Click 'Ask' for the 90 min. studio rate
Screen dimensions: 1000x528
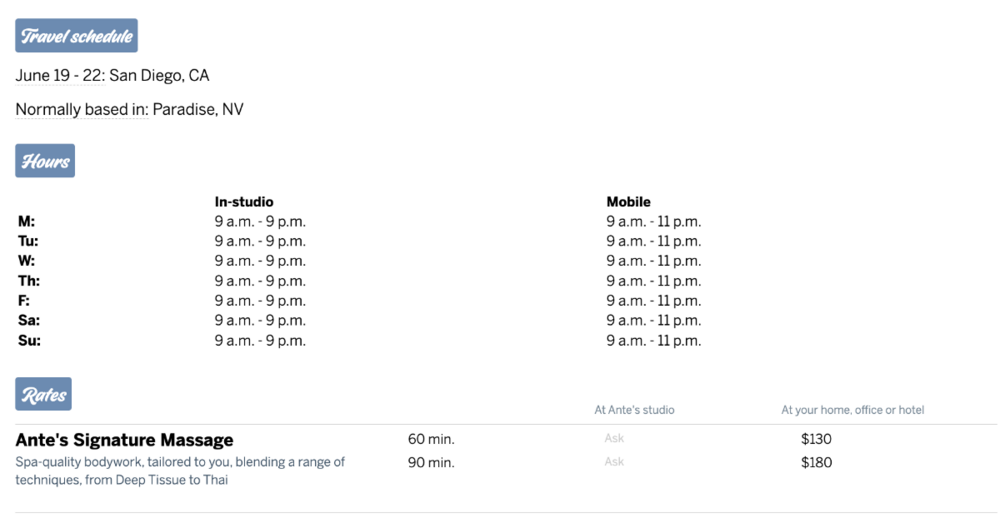point(614,462)
